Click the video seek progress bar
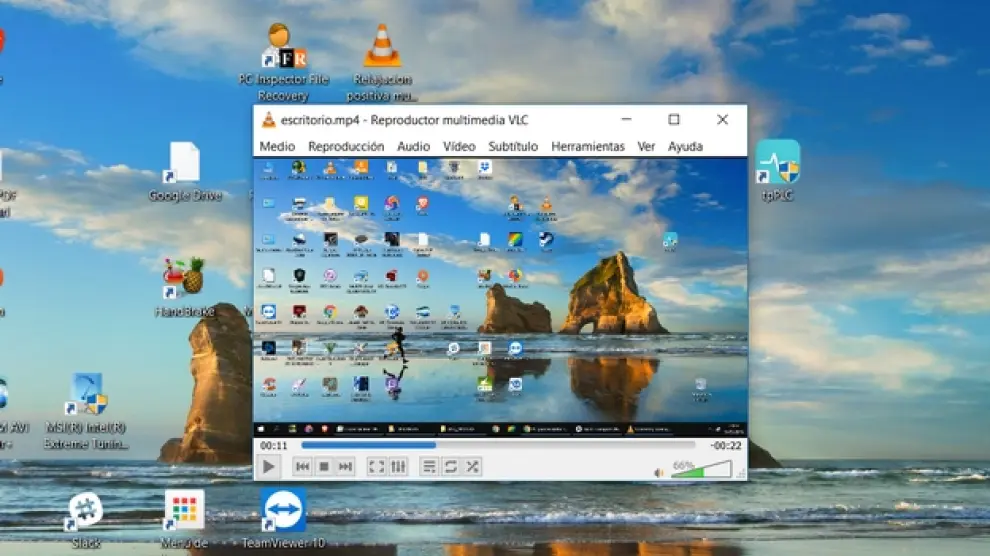 [497, 445]
